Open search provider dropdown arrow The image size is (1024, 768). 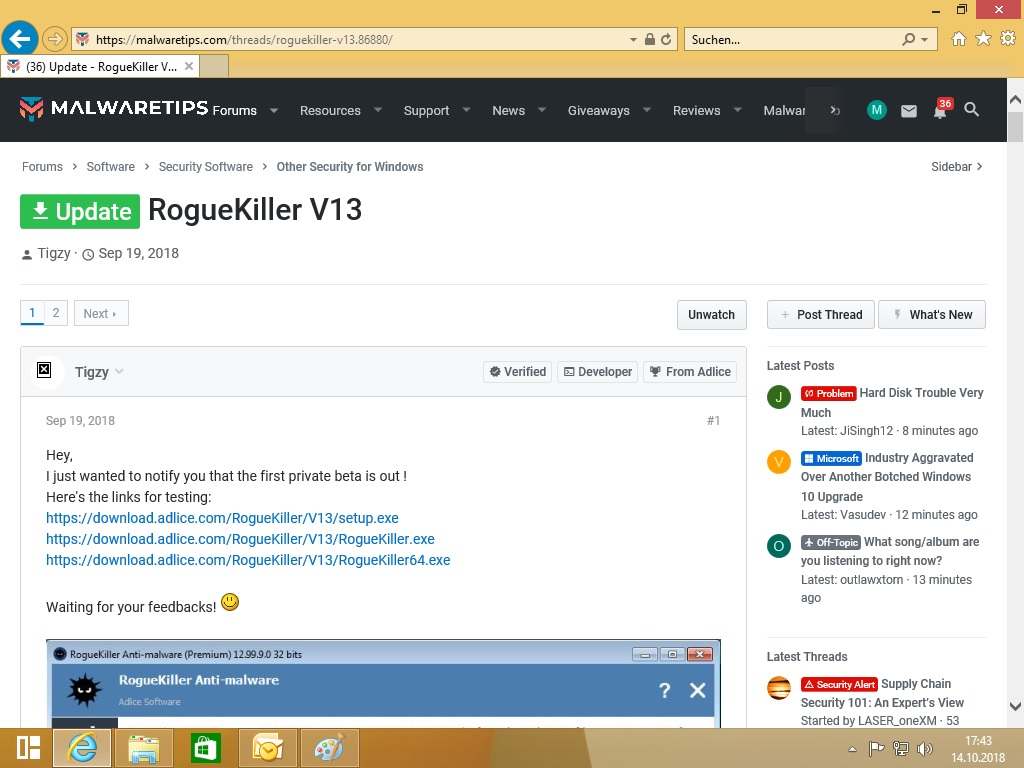point(924,40)
